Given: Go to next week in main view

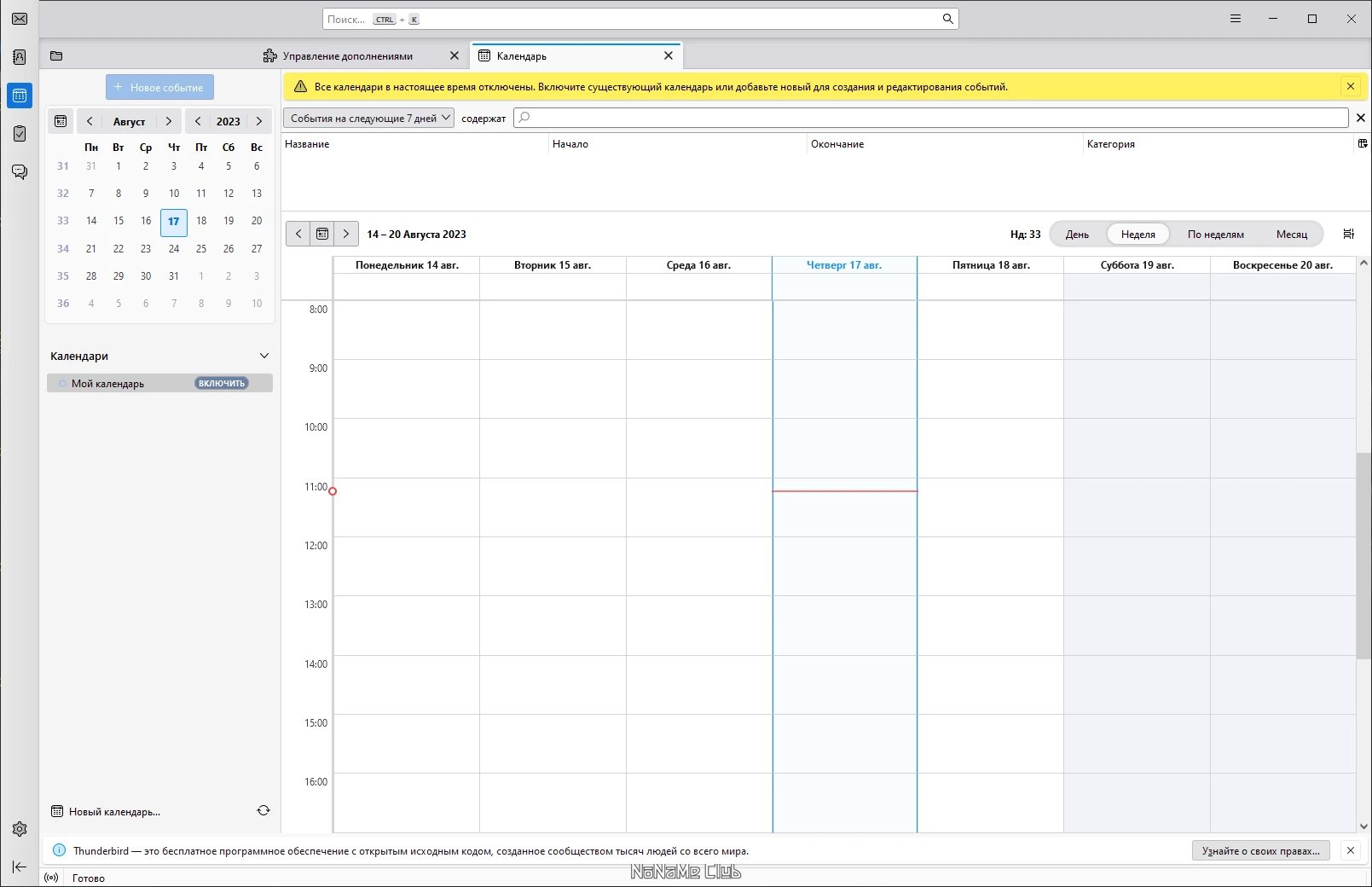Looking at the screenshot, I should tap(346, 234).
